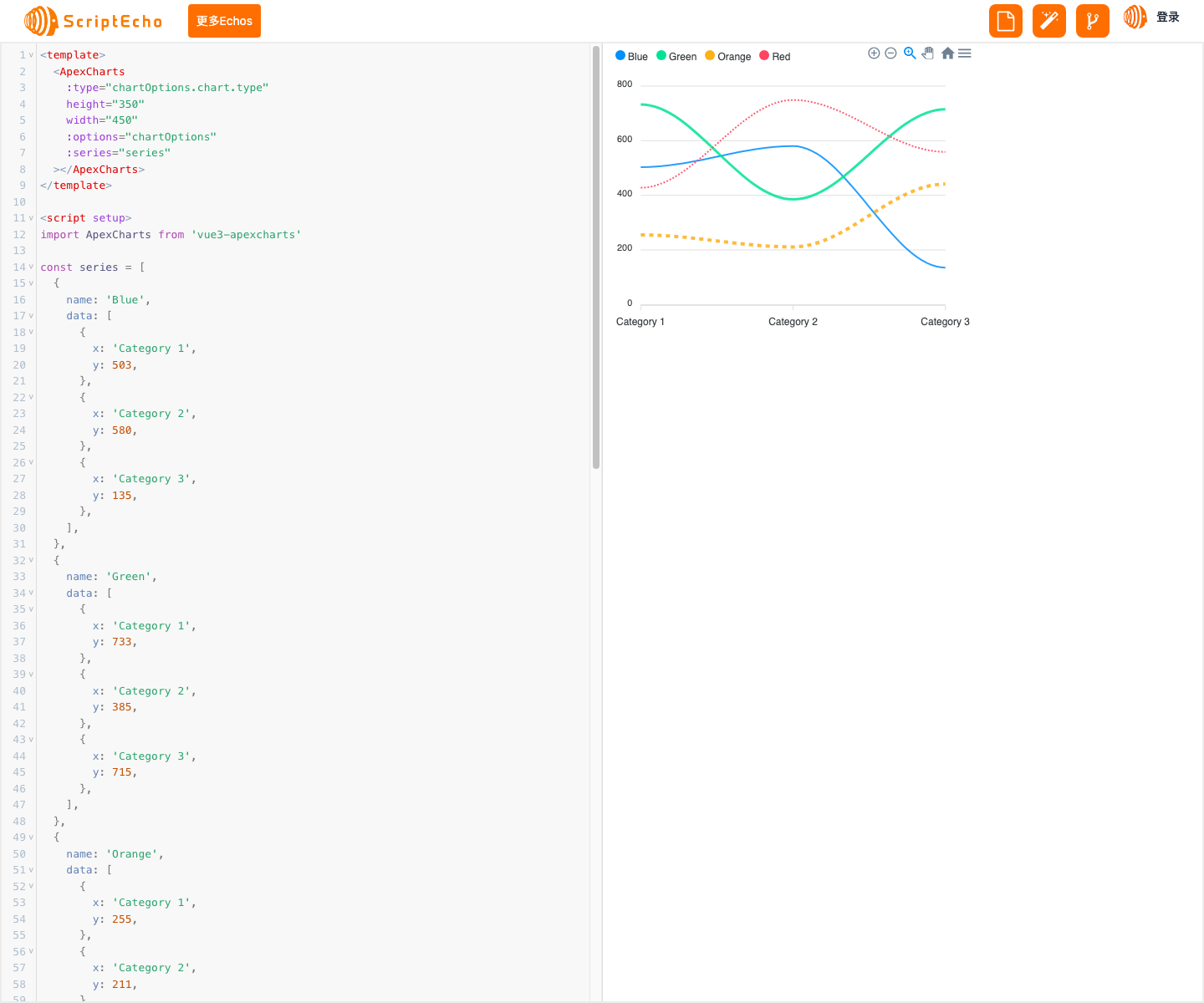The height and width of the screenshot is (1003, 1204).
Task: Fold the code block at line 18
Action: 32,333
